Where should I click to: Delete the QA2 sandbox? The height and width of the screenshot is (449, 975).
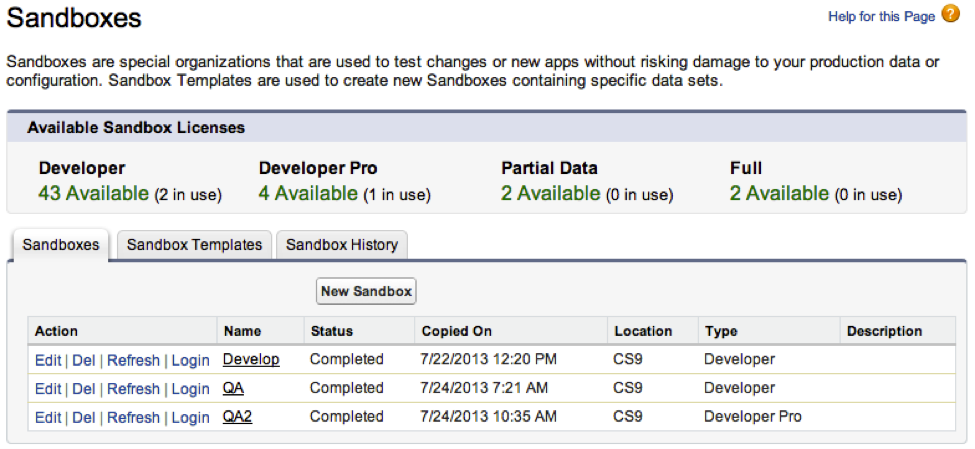tap(84, 418)
